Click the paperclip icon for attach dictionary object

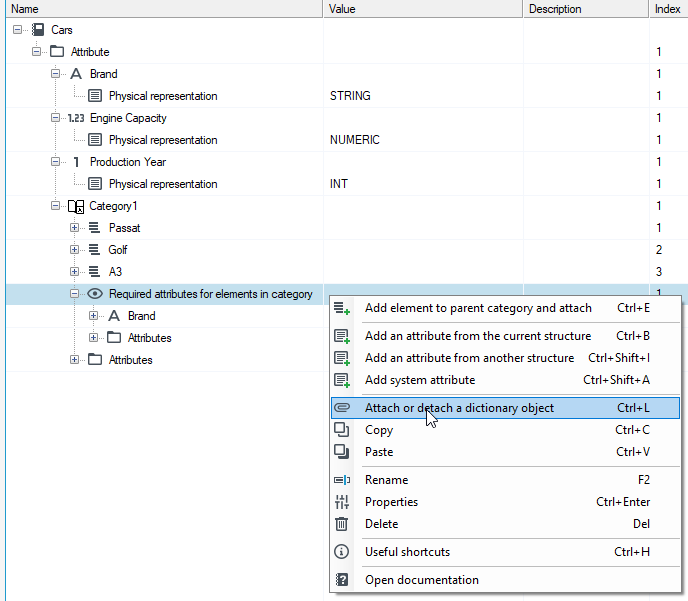click(342, 408)
